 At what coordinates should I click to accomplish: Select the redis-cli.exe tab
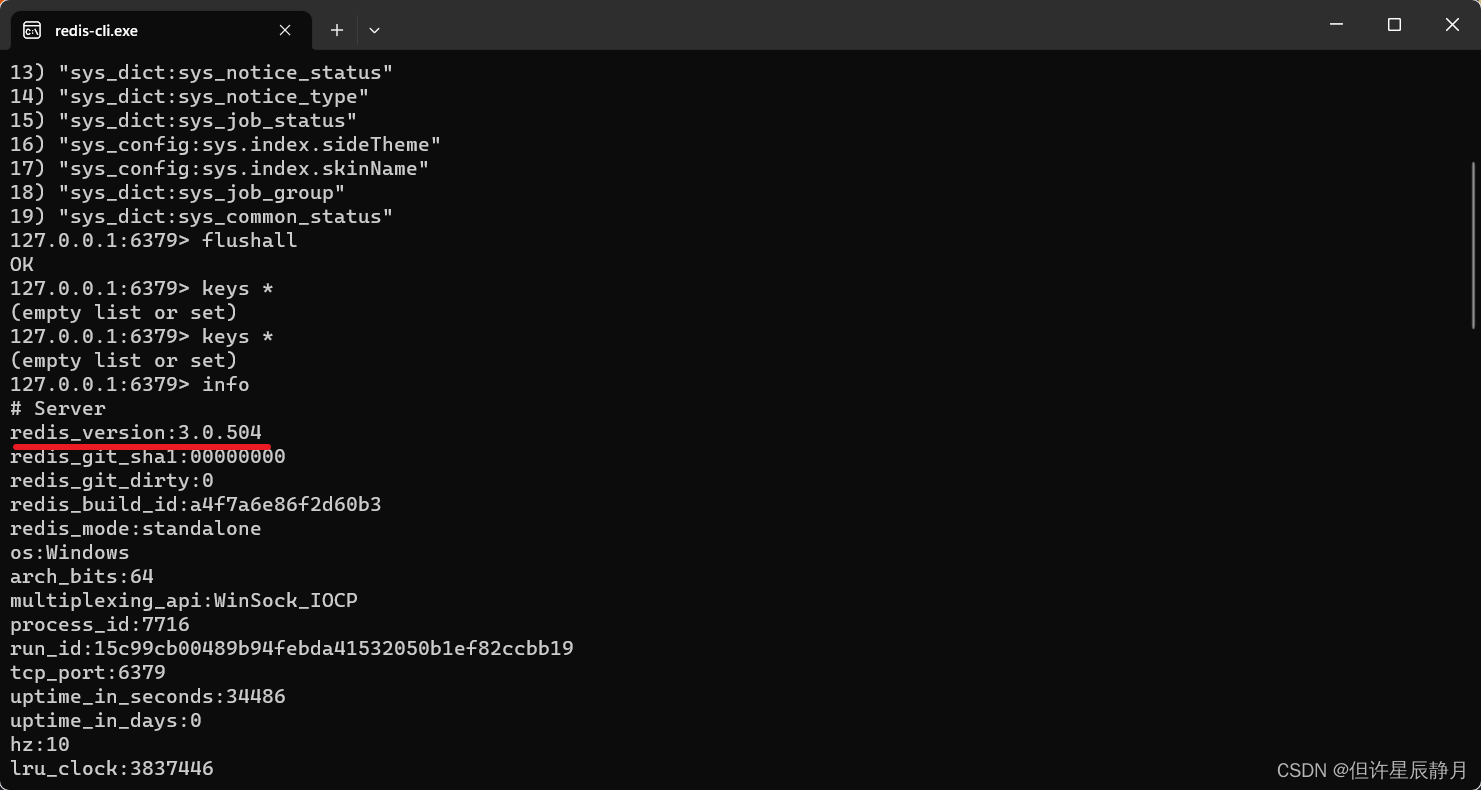[x=150, y=30]
